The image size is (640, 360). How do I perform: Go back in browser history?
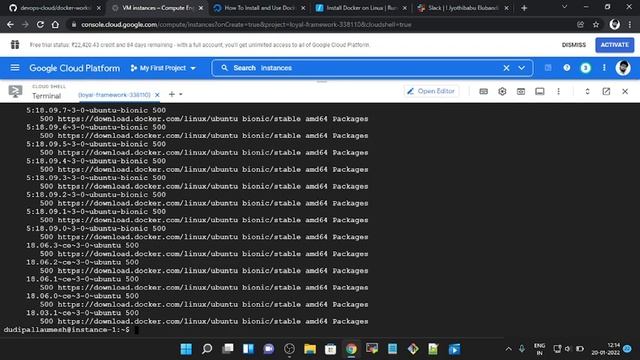[10, 24]
